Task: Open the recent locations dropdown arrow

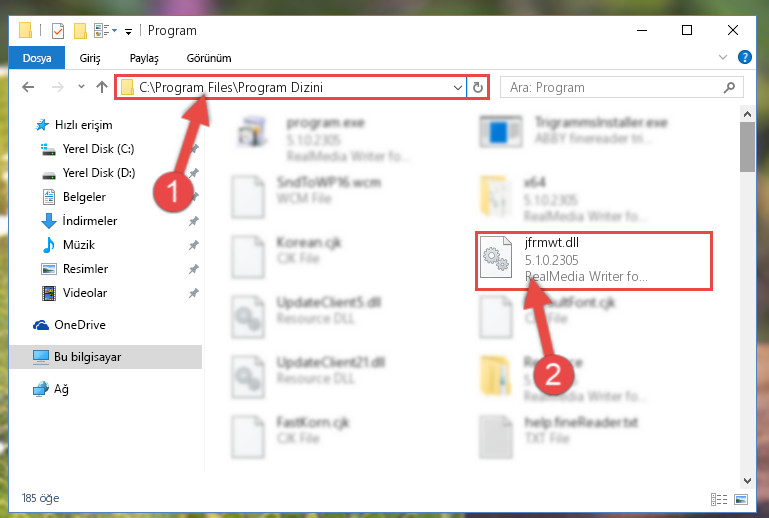Action: [81, 87]
